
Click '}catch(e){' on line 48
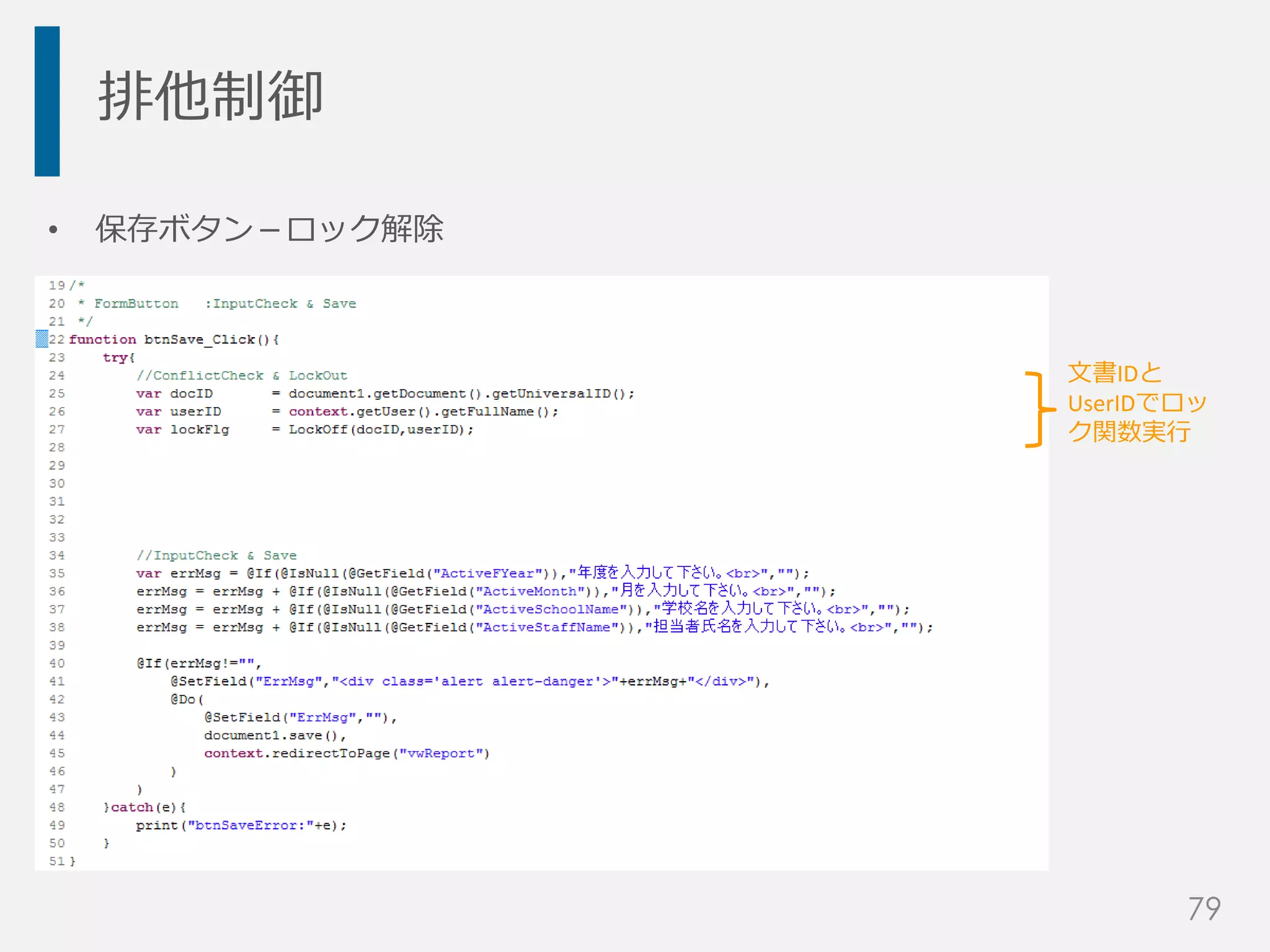[x=144, y=807]
